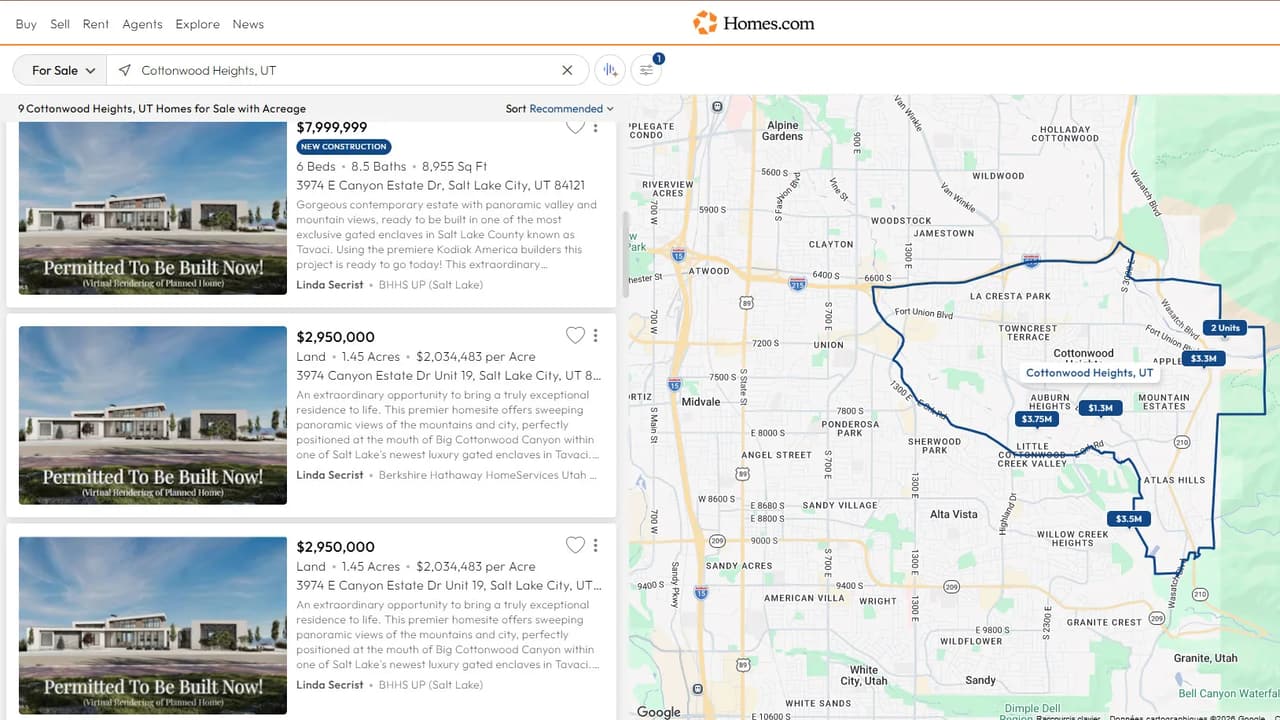Click the location arrow icon in search box
1280x720 pixels.
tap(124, 70)
